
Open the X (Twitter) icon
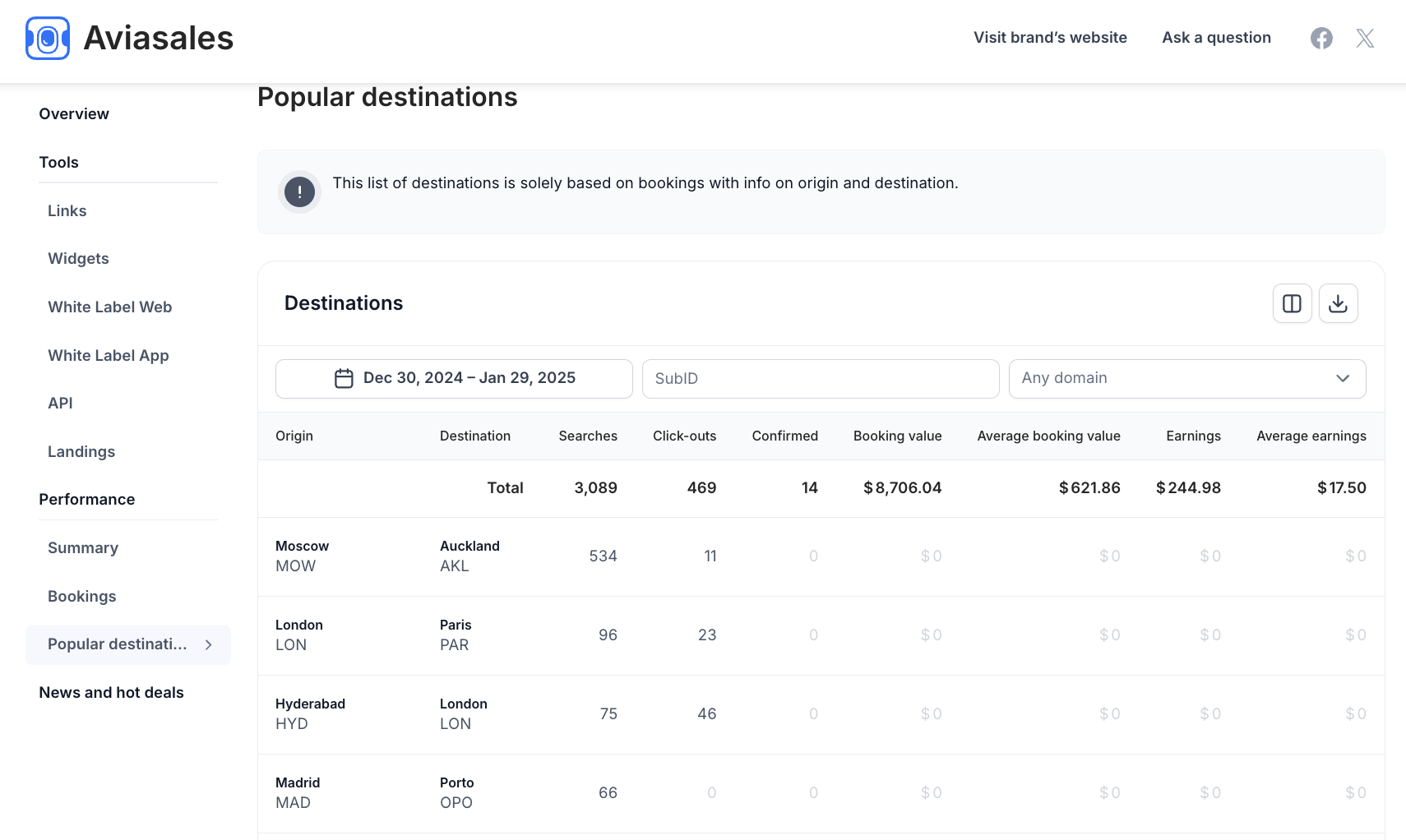tap(1365, 38)
